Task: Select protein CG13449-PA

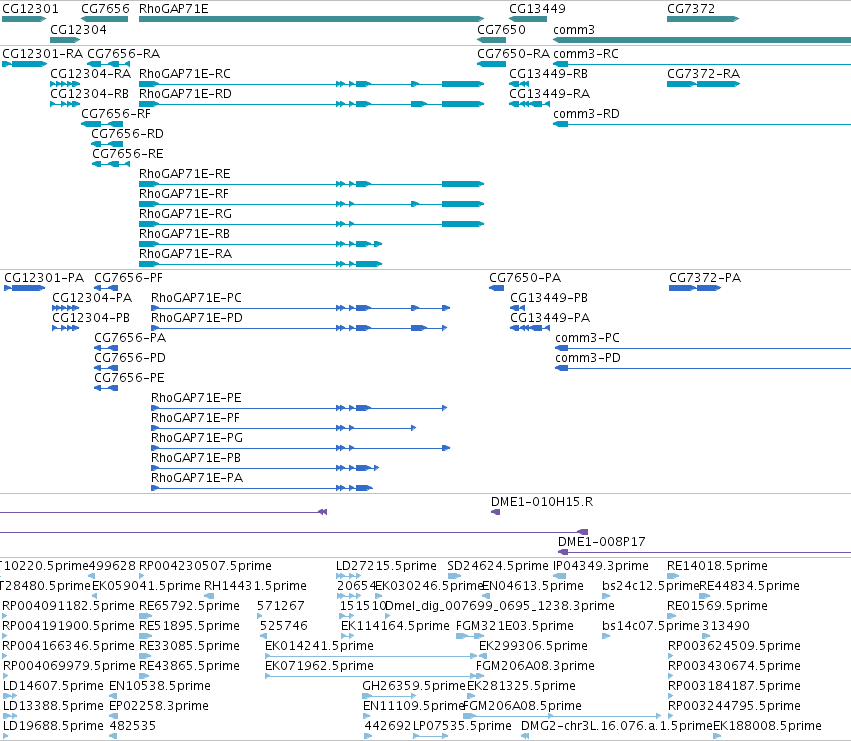Action: 530,328
